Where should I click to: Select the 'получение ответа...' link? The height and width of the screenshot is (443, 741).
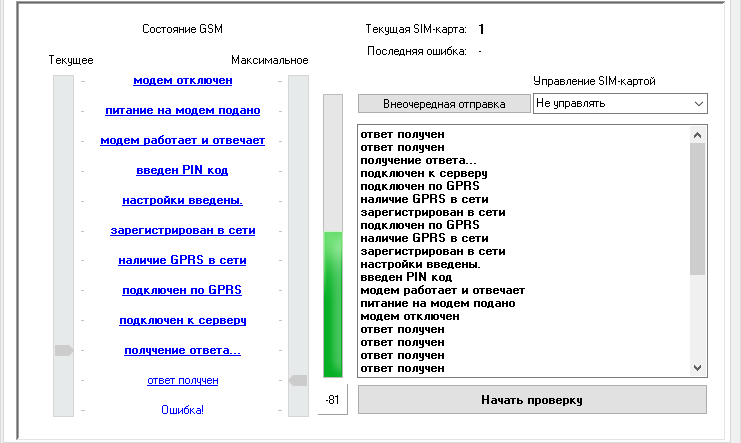pyautogui.click(x=182, y=350)
